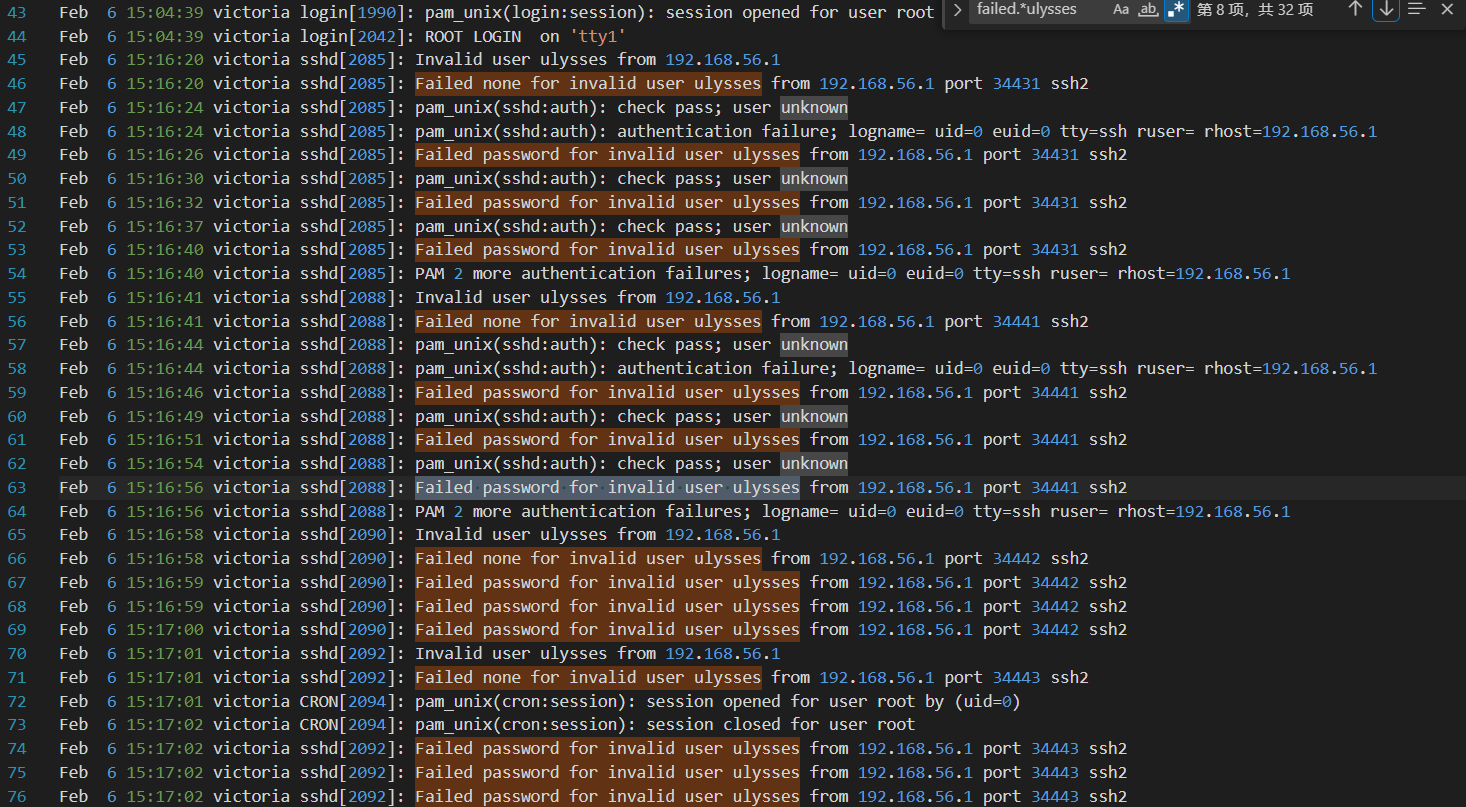
Task: Click the match counter "第 8 项, 共 32 项"
Action: pyautogui.click(x=1254, y=10)
